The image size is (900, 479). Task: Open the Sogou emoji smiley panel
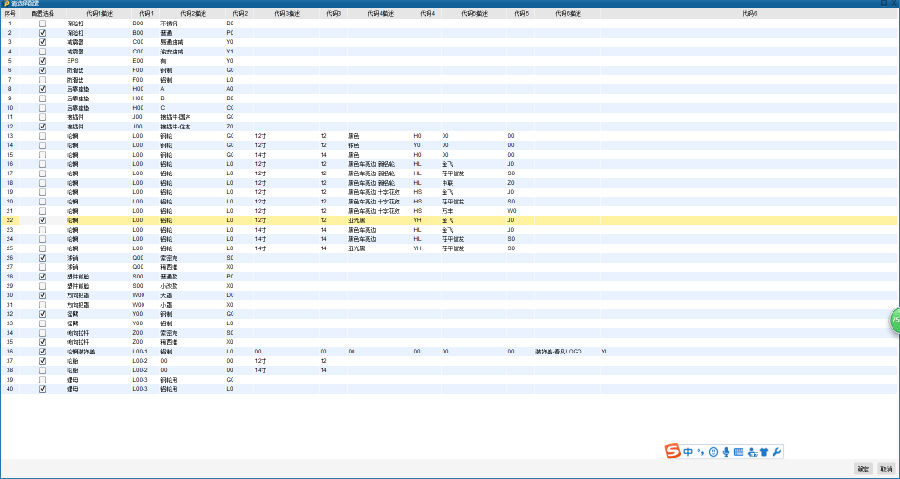[x=713, y=452]
